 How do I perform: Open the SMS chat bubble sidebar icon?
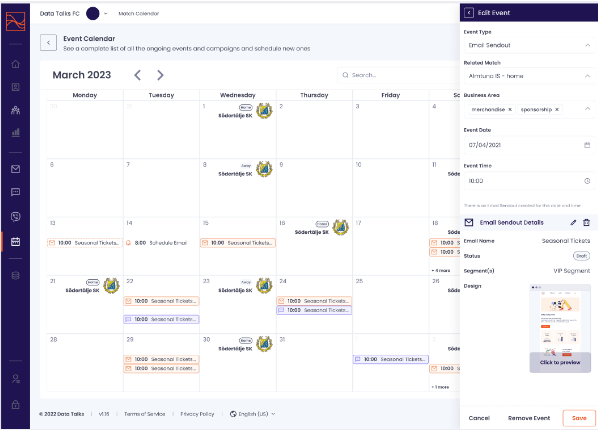16,192
